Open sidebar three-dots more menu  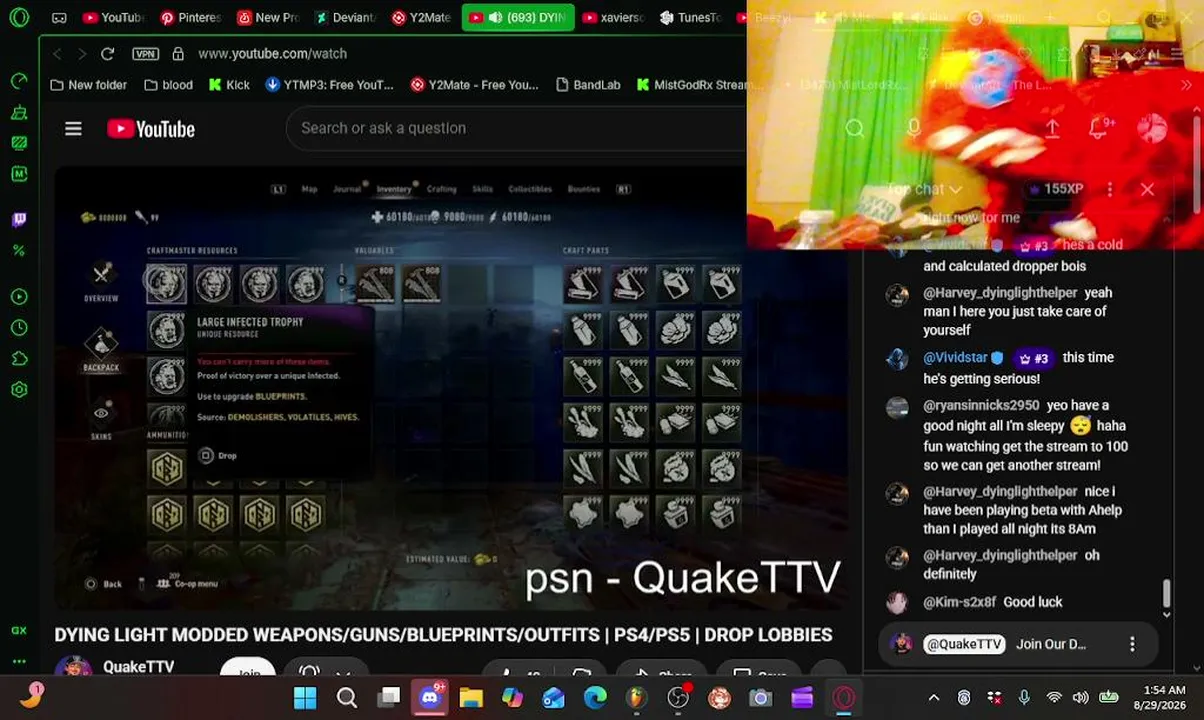tap(19, 661)
